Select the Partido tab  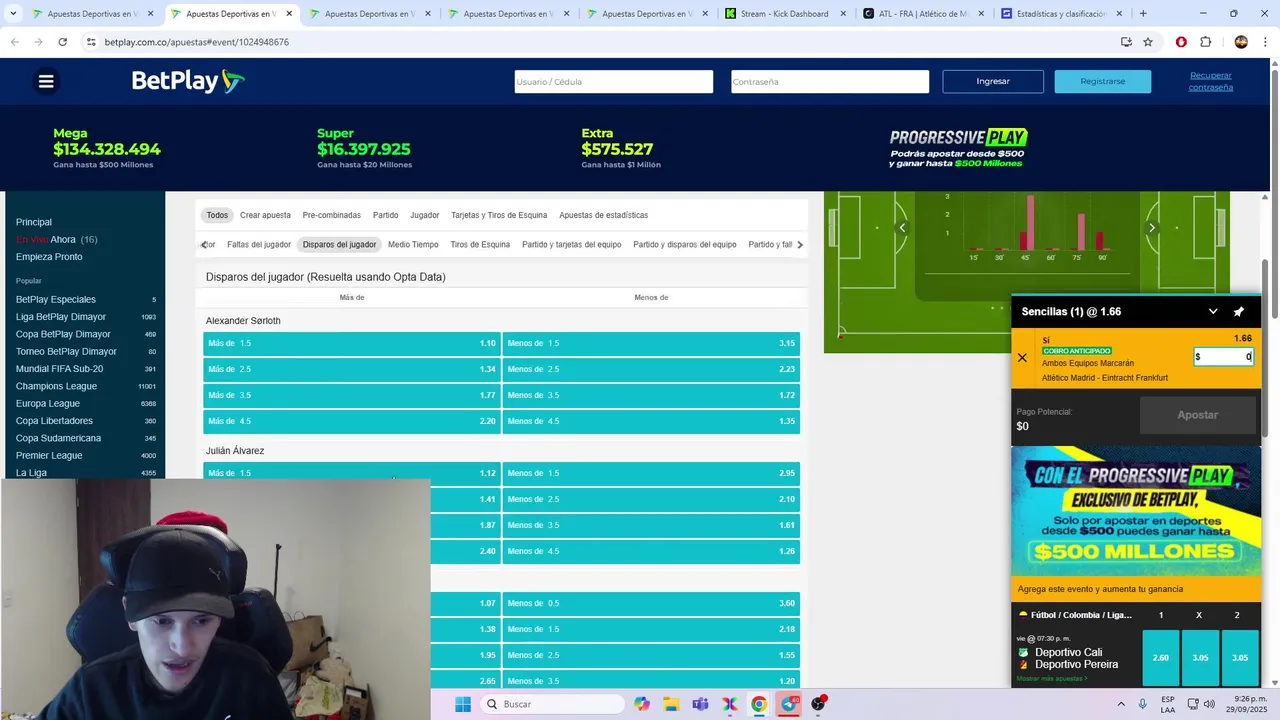(385, 215)
